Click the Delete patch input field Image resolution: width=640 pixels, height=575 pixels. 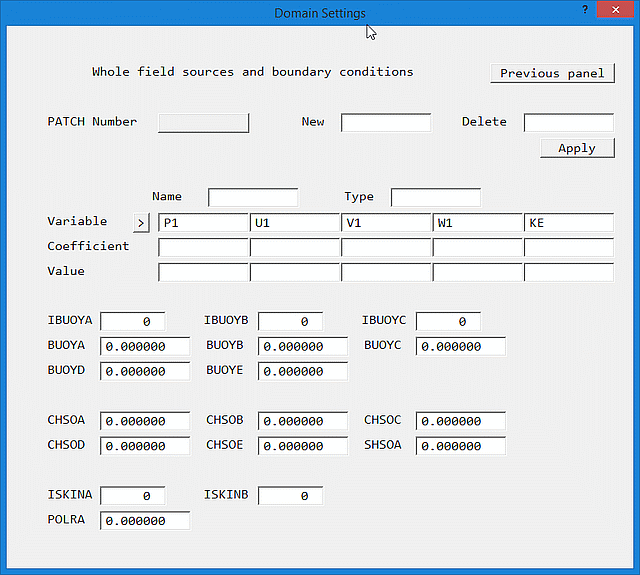click(x=568, y=122)
